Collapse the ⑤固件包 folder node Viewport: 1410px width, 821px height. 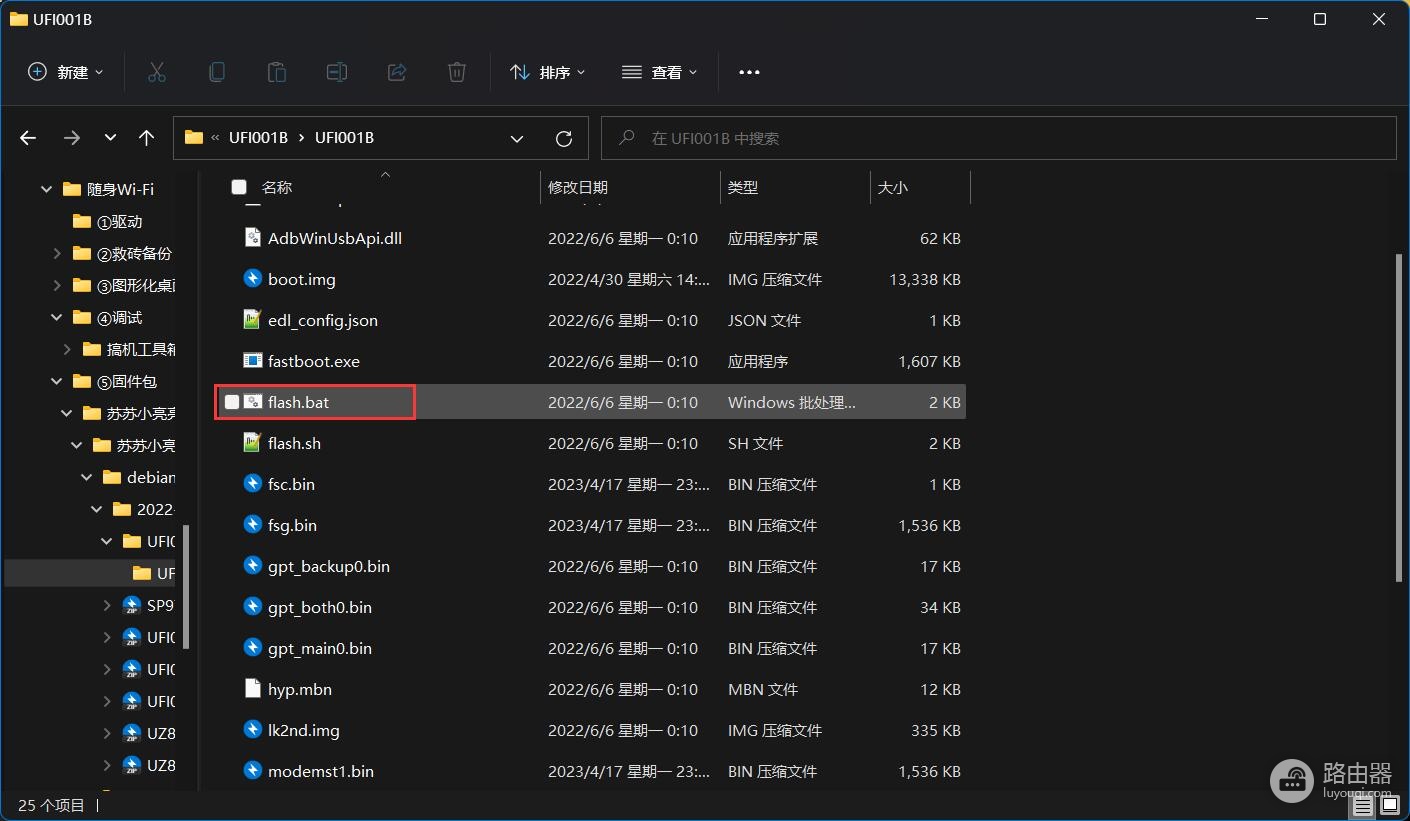tap(57, 381)
